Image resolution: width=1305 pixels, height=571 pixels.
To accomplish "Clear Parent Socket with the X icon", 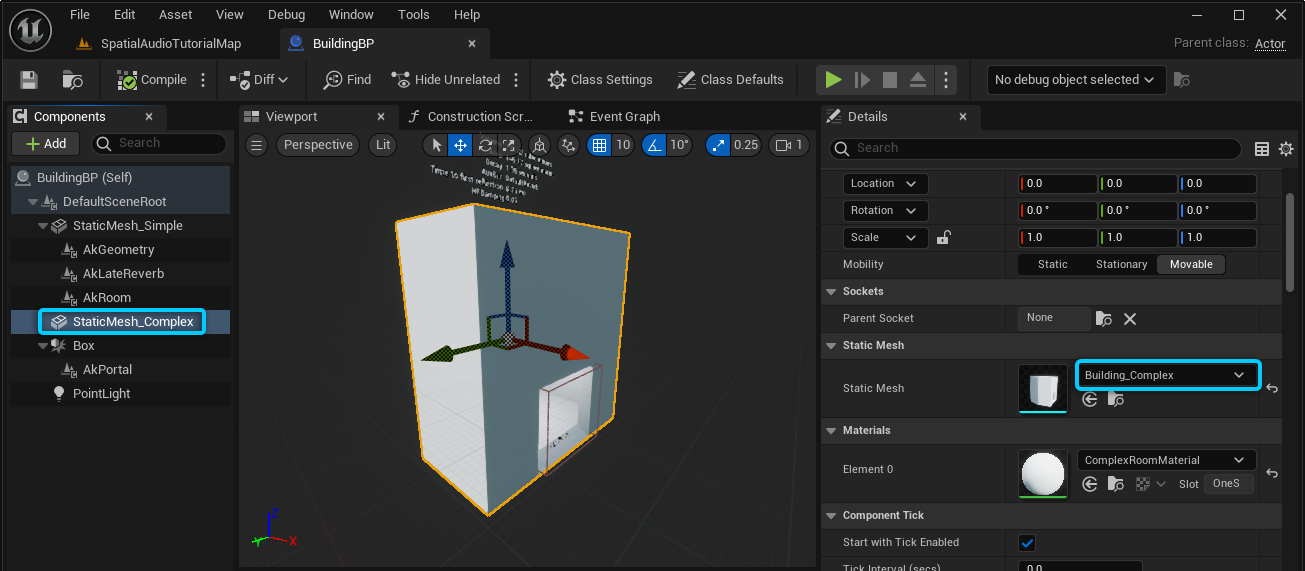I will click(x=1130, y=318).
